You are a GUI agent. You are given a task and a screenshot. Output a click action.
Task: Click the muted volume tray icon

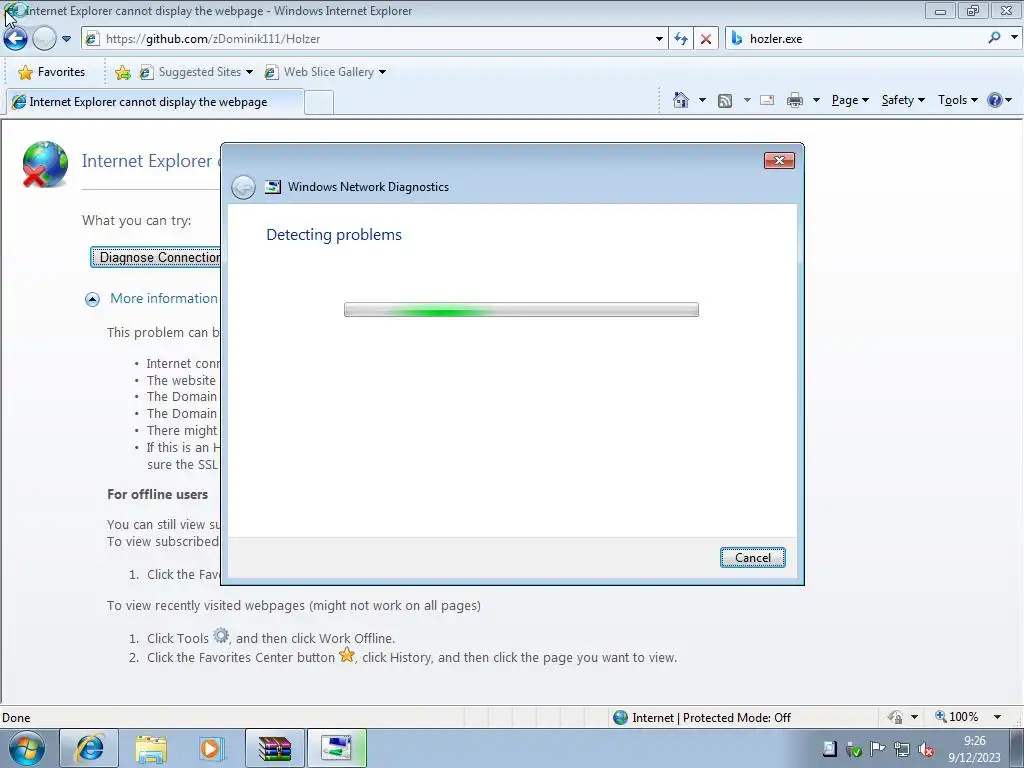pyautogui.click(x=925, y=749)
